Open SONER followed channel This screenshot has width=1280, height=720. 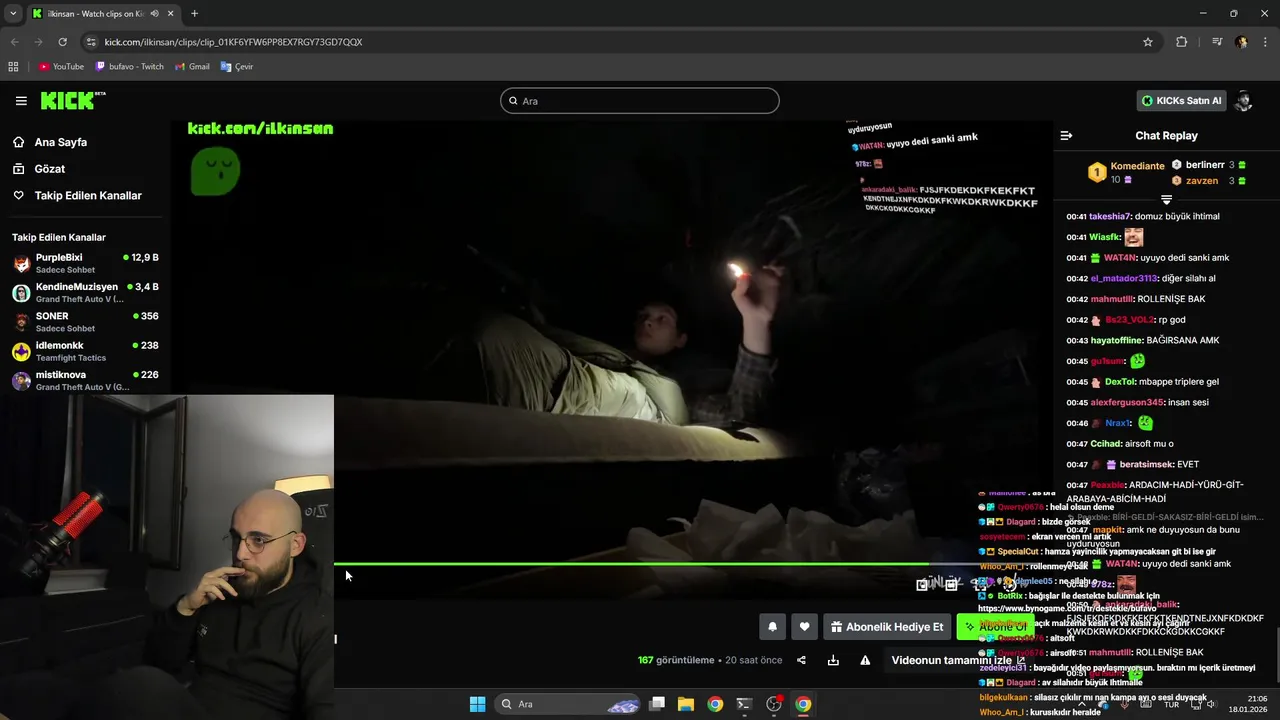tap(85, 321)
